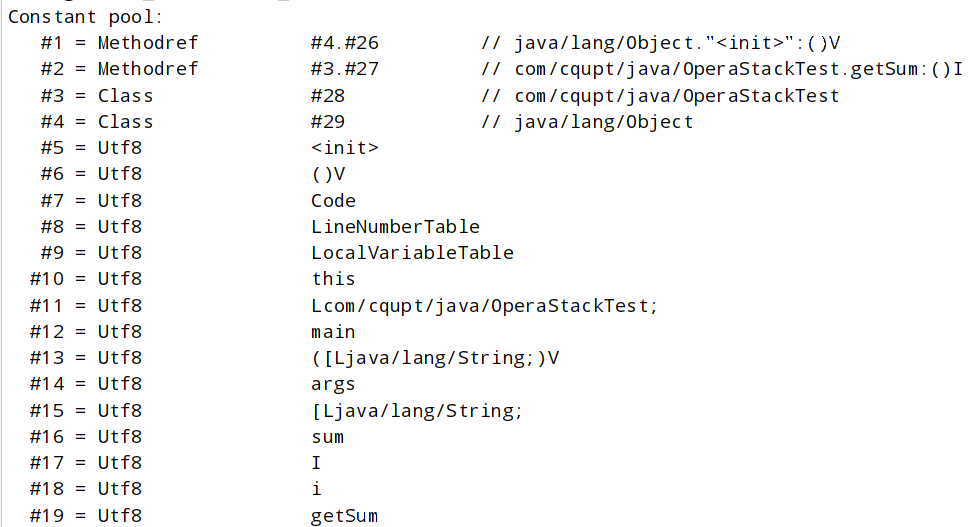Click the 'Lcom/cqupt/java/OperaStackTest;' value
Image resolution: width=977 pixels, height=527 pixels.
coord(484,306)
